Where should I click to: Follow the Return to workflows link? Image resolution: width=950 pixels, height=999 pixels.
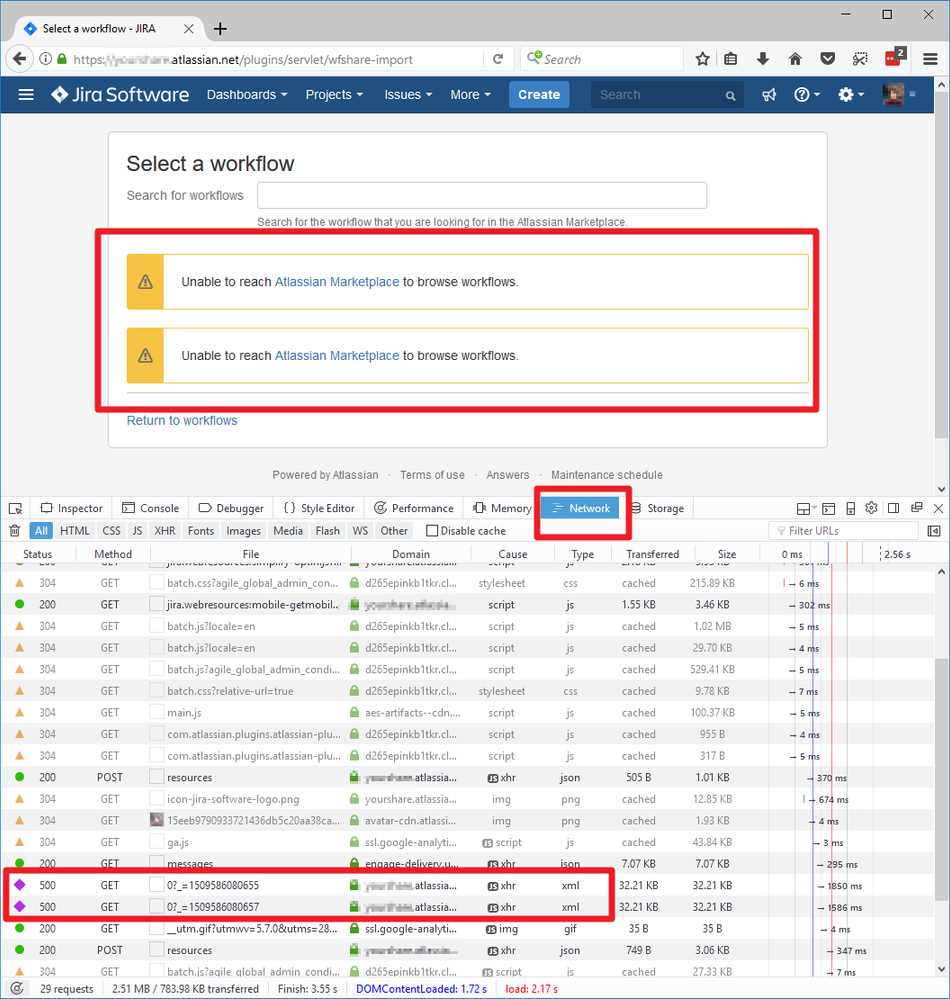[x=182, y=420]
